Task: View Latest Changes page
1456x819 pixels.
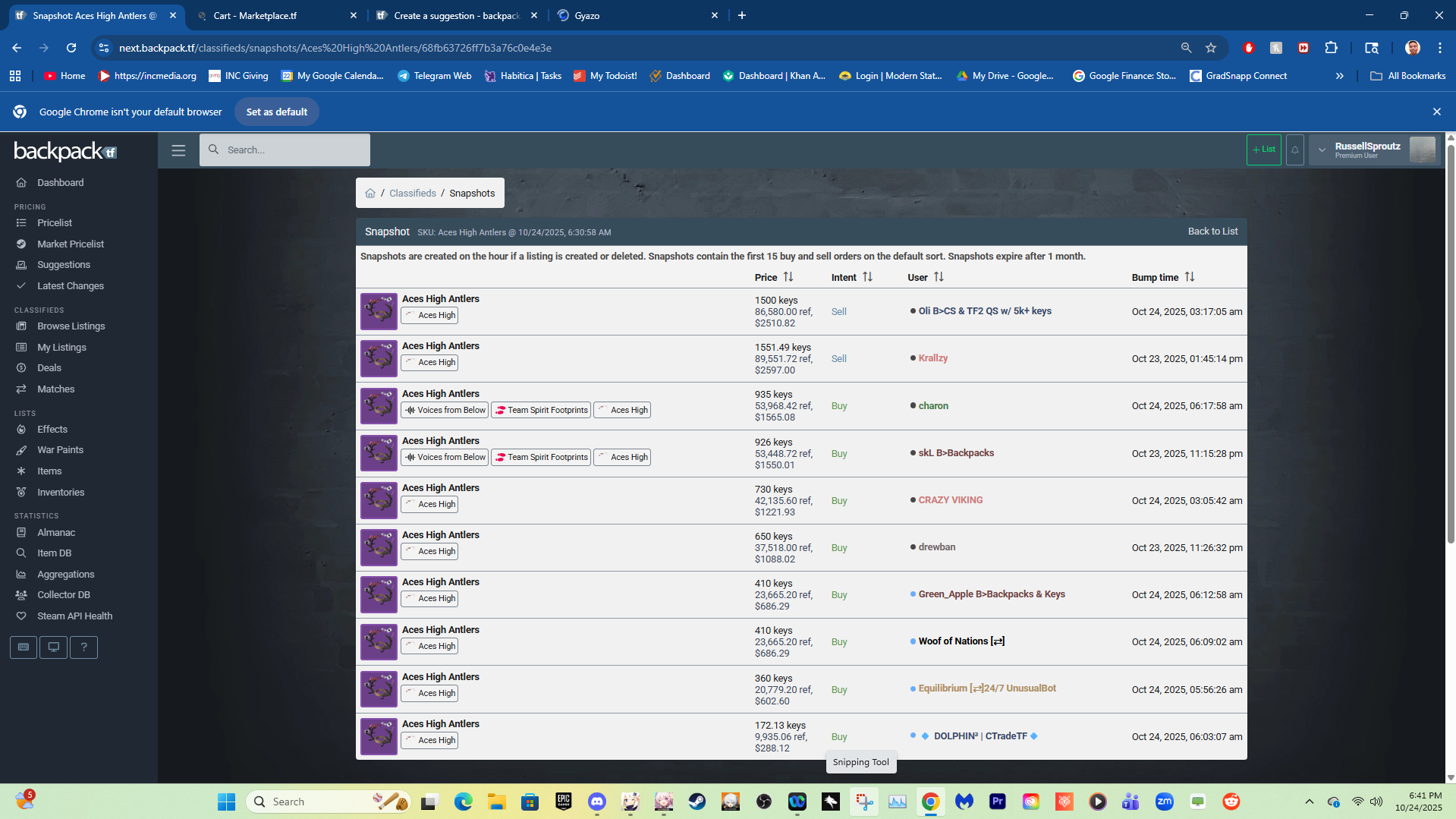Action: (71, 286)
